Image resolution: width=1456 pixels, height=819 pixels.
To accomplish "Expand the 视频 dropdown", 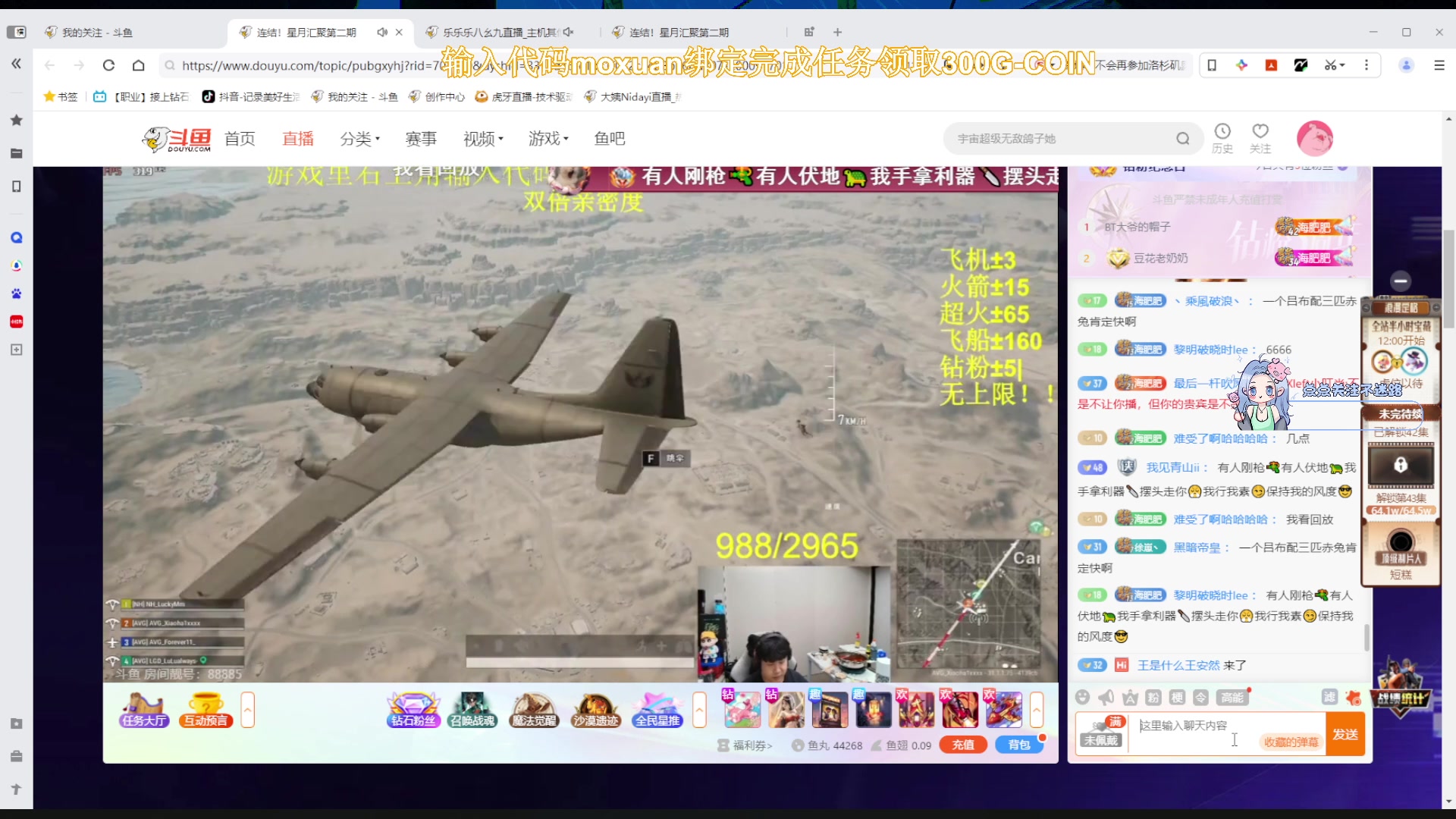I will click(x=483, y=139).
